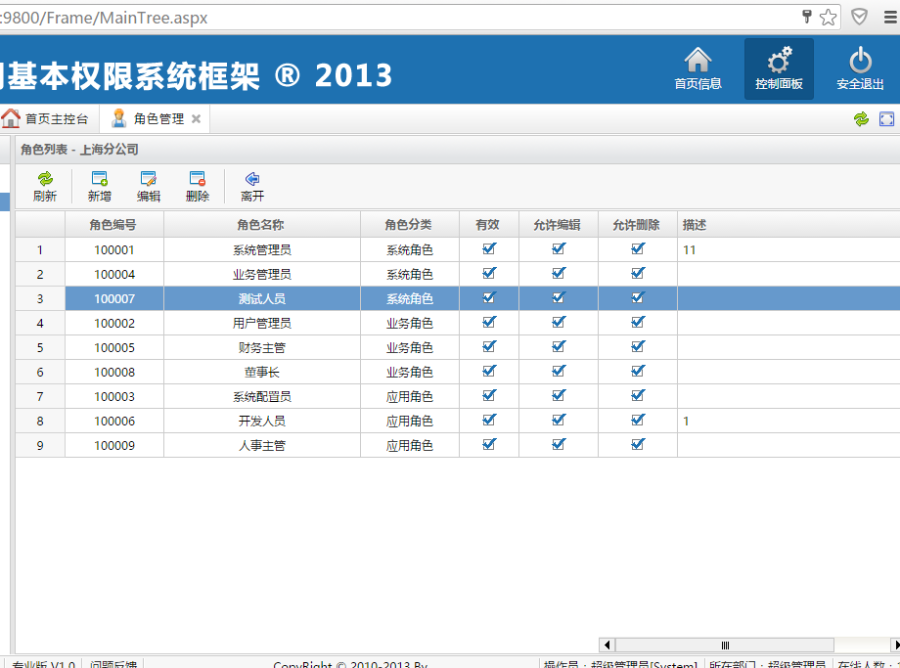Toggle 允许编辑 checkbox for 财务主管 row

(x=558, y=347)
